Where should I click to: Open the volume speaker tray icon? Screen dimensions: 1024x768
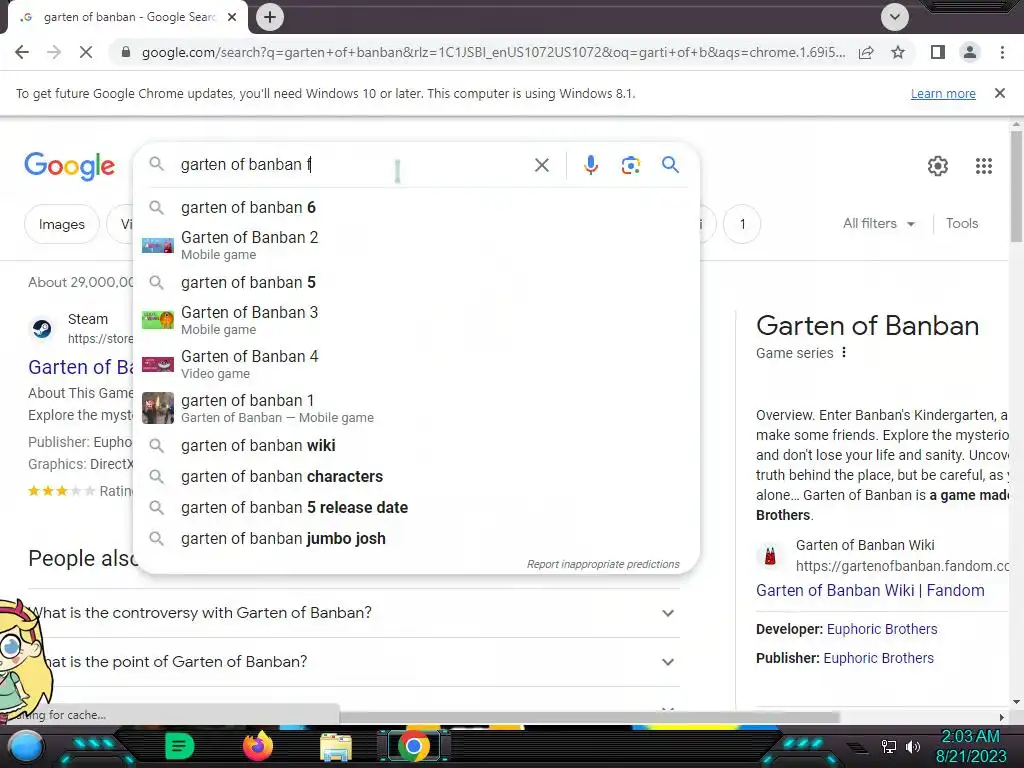click(x=912, y=746)
